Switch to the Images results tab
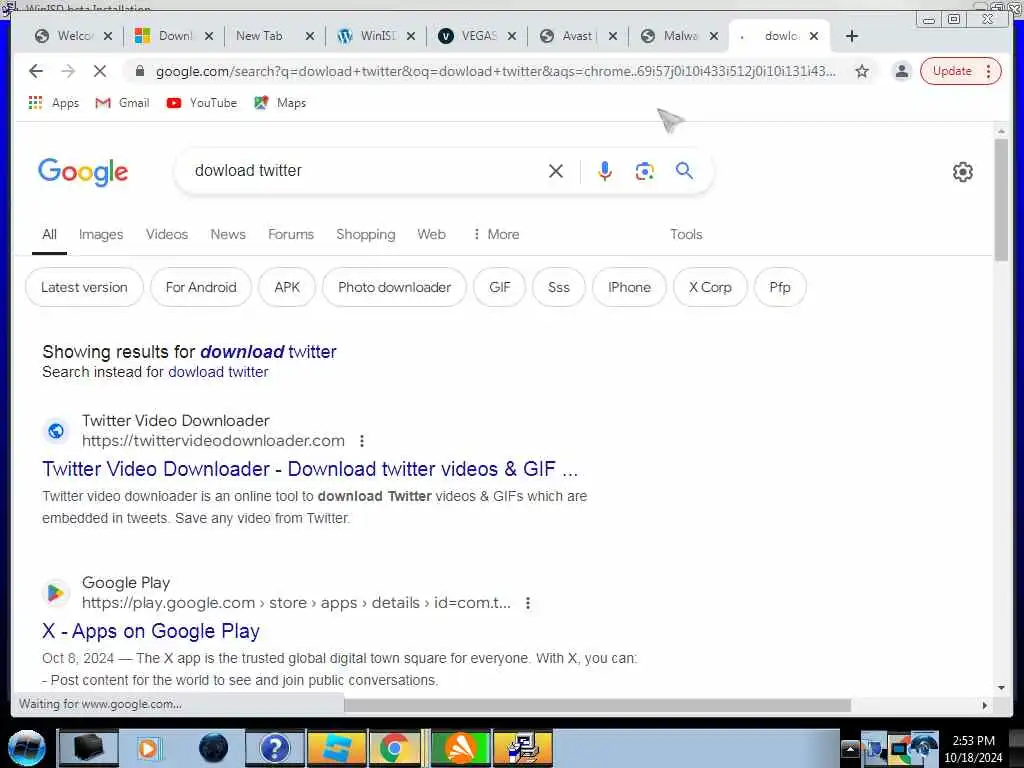 tap(101, 234)
